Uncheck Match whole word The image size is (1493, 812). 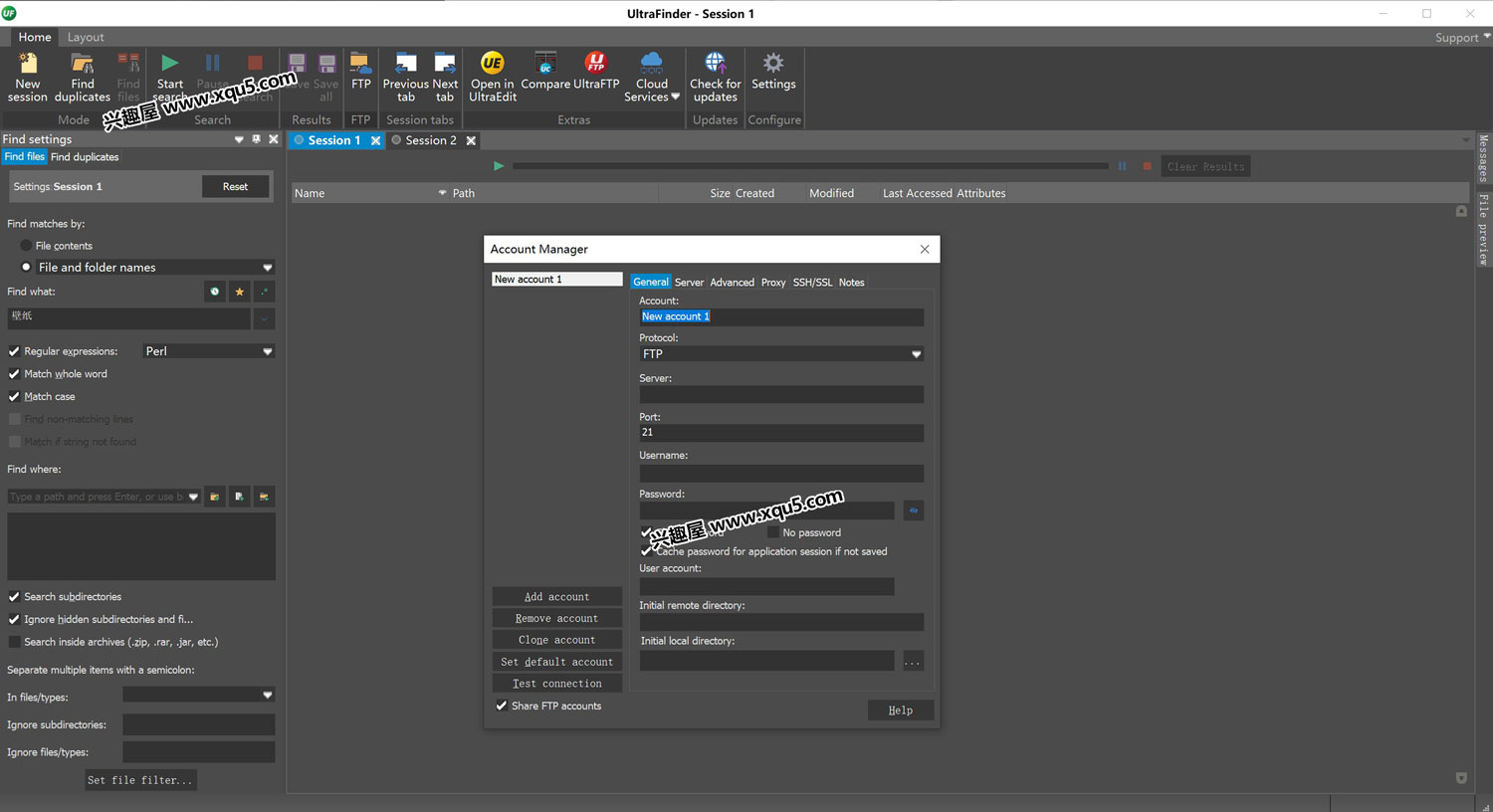pos(14,374)
